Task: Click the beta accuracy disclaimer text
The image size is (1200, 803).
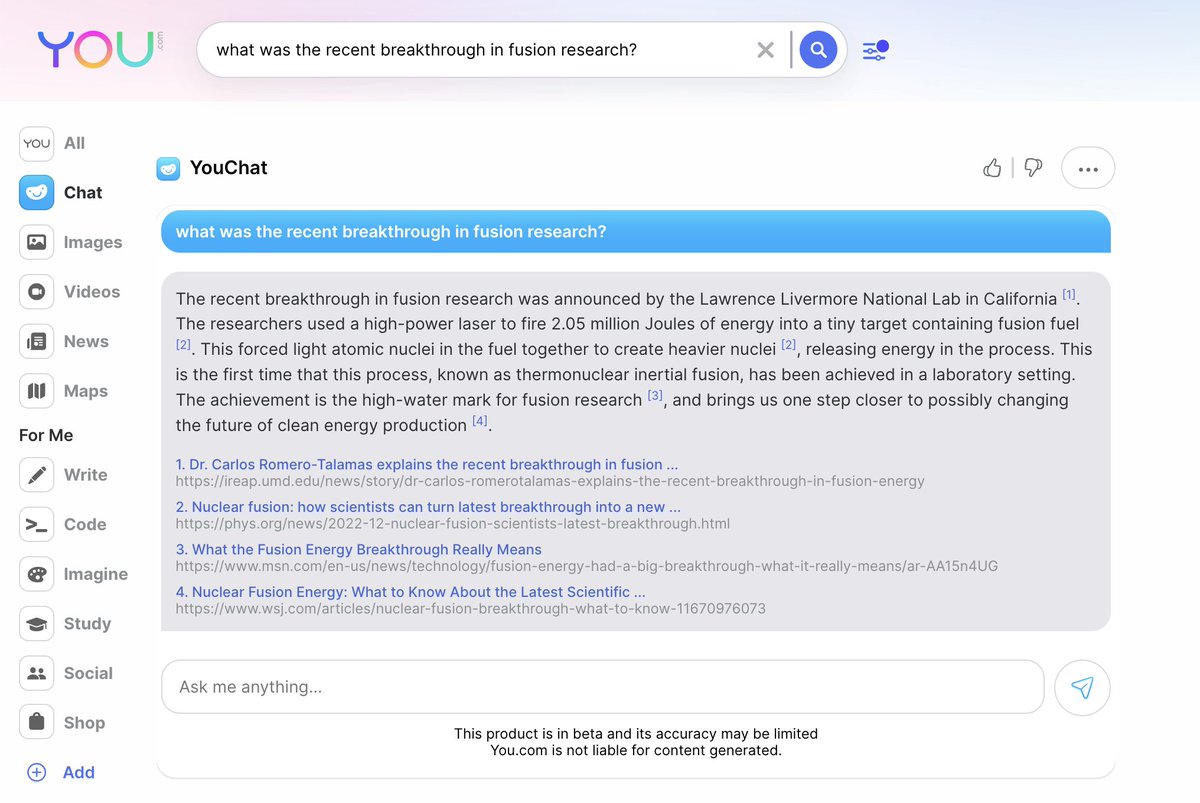Action: [636, 742]
